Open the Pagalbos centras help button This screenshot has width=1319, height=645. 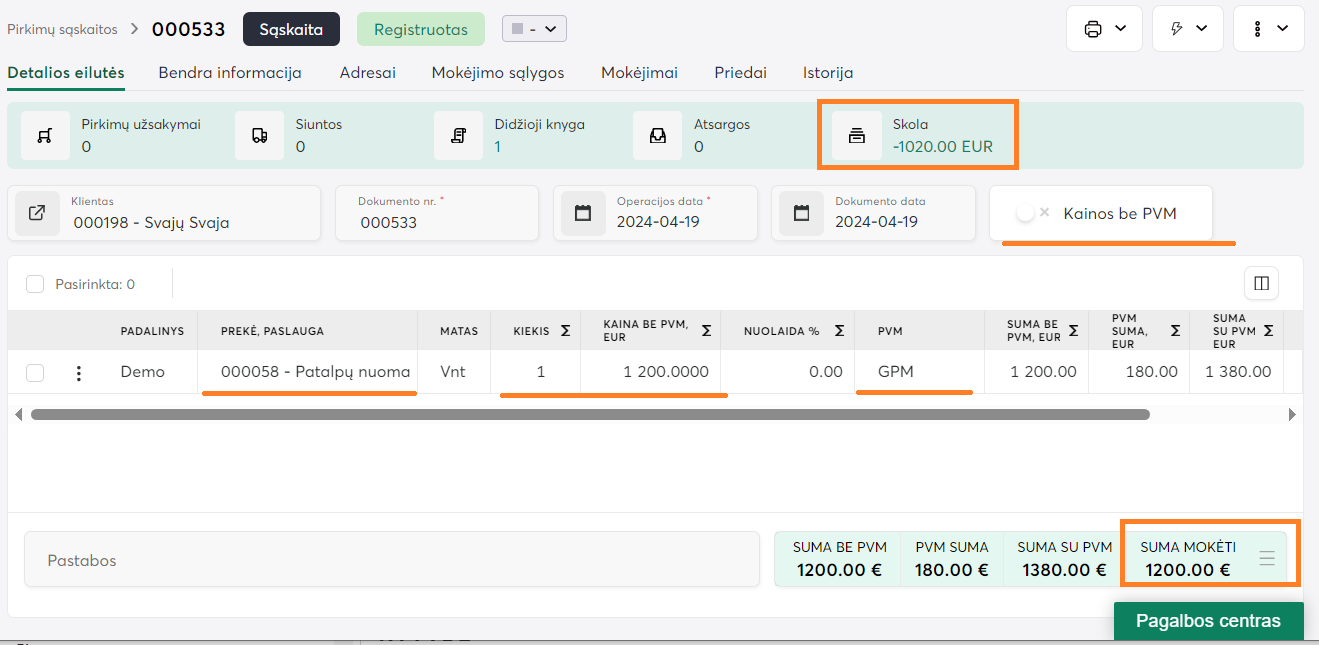point(1208,621)
